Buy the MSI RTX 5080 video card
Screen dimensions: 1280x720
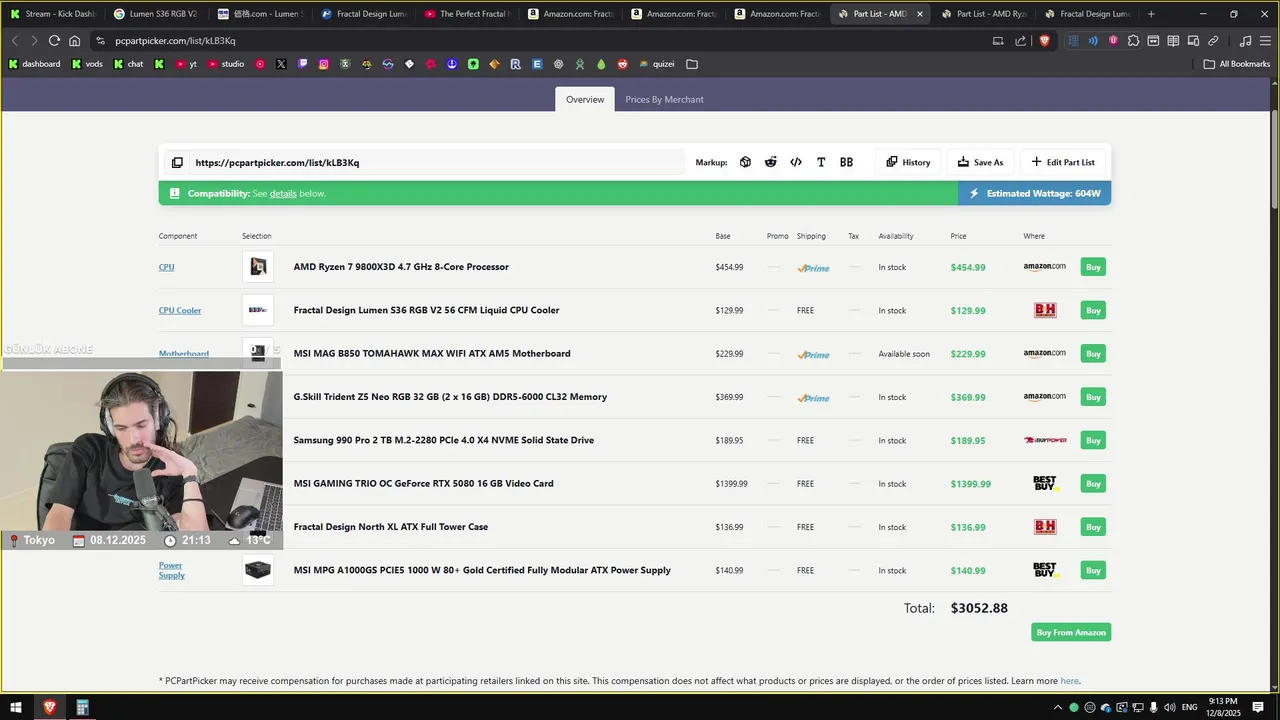coord(1093,484)
